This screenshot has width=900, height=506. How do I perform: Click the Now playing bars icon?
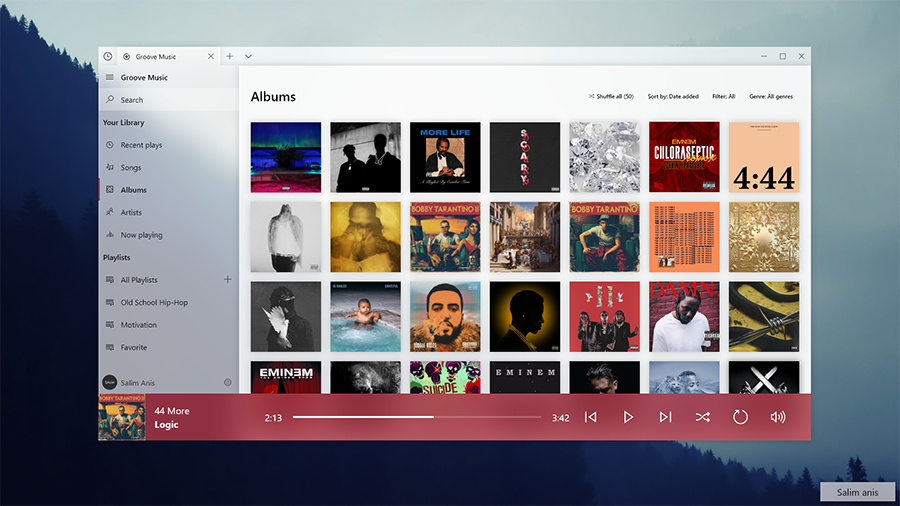pyautogui.click(x=110, y=235)
